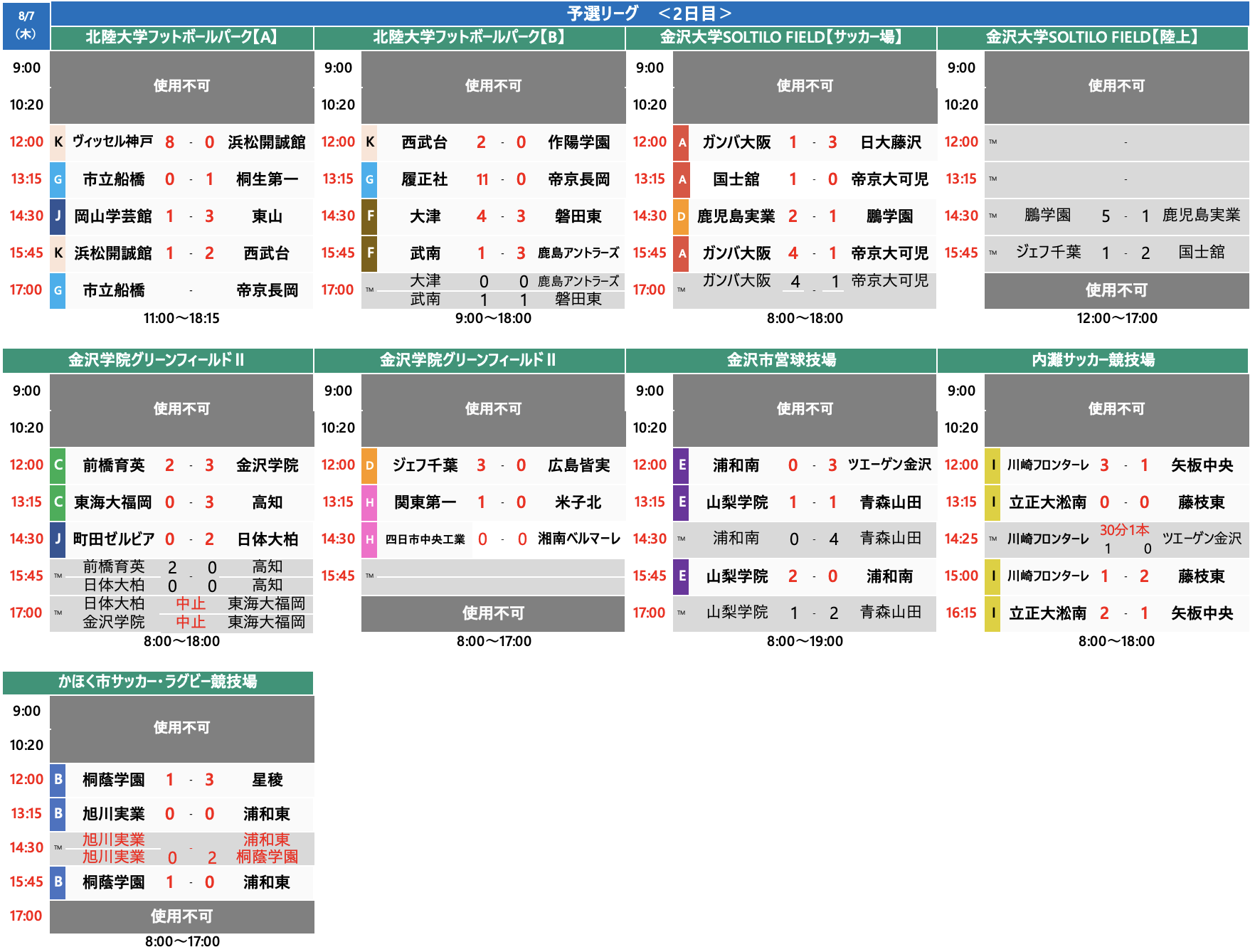Click the H group badge beside 関東第一
This screenshot has height=952, width=1255.
click(x=369, y=502)
